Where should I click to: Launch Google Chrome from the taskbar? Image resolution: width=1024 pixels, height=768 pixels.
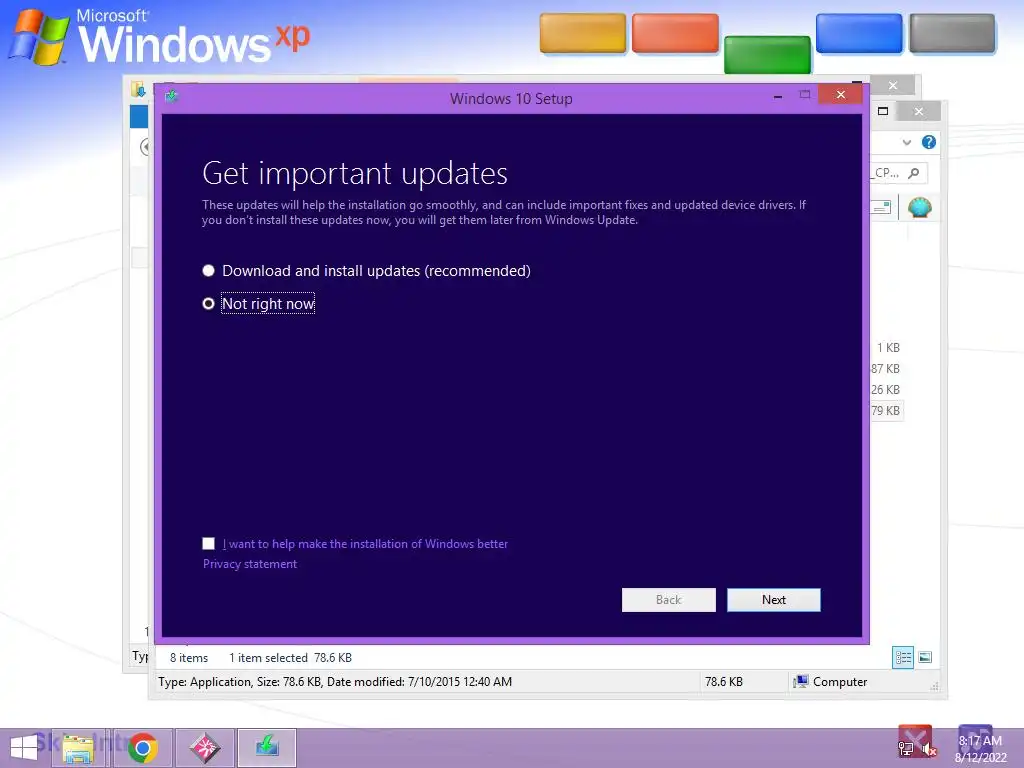point(143,748)
